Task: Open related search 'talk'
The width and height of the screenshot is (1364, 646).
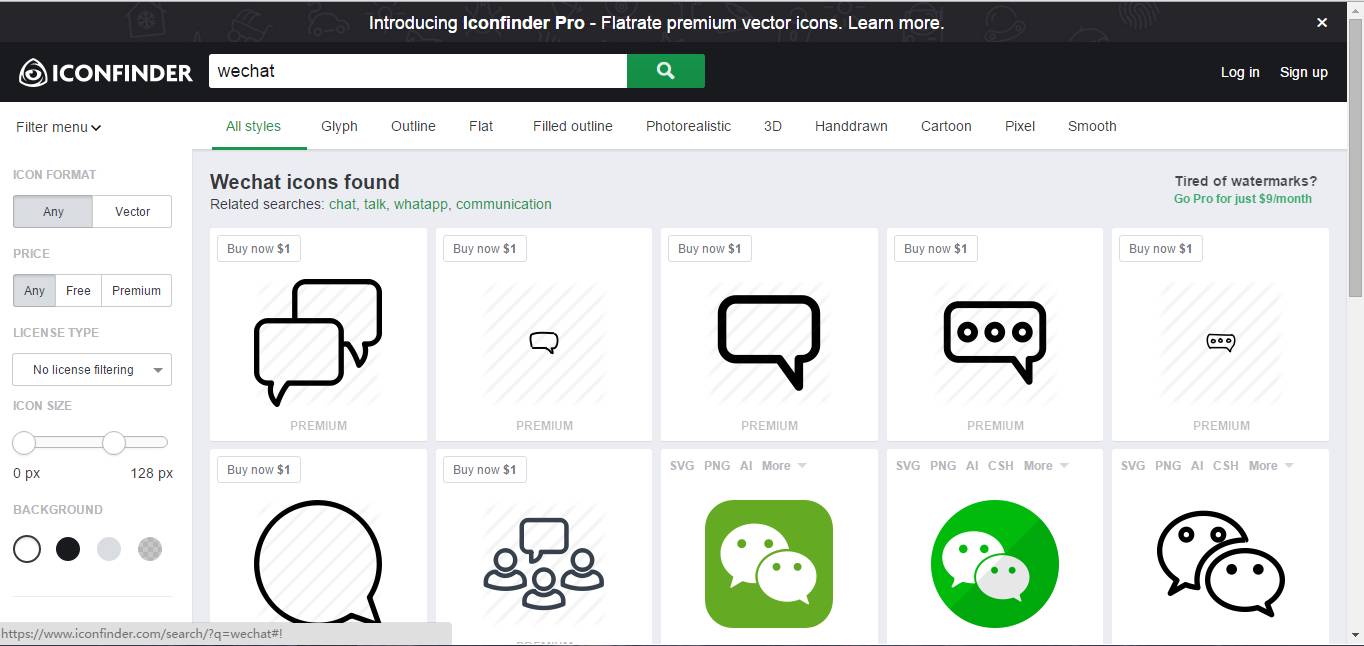Action: 375,204
